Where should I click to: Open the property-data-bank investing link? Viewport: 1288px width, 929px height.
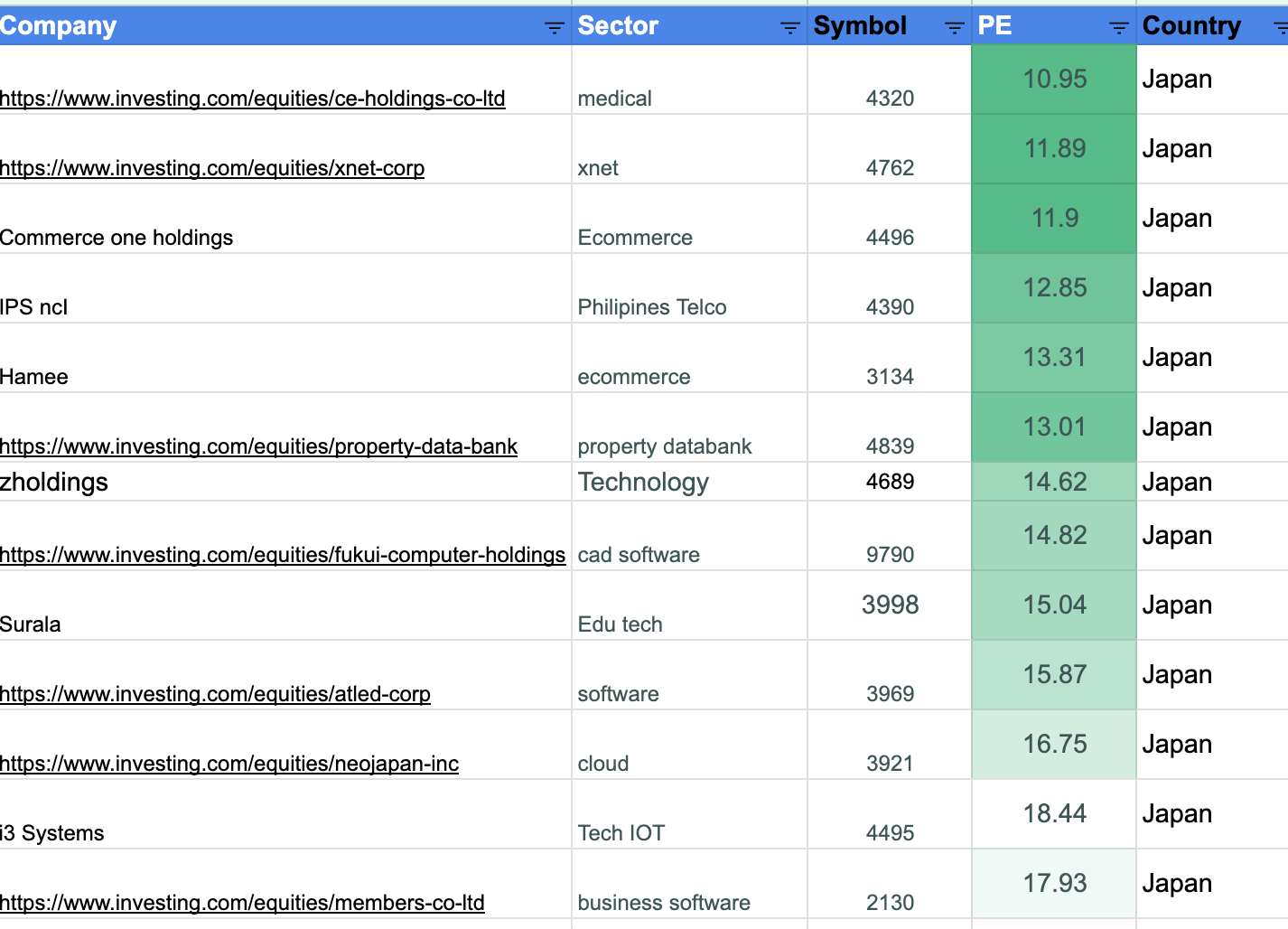pyautogui.click(x=259, y=446)
